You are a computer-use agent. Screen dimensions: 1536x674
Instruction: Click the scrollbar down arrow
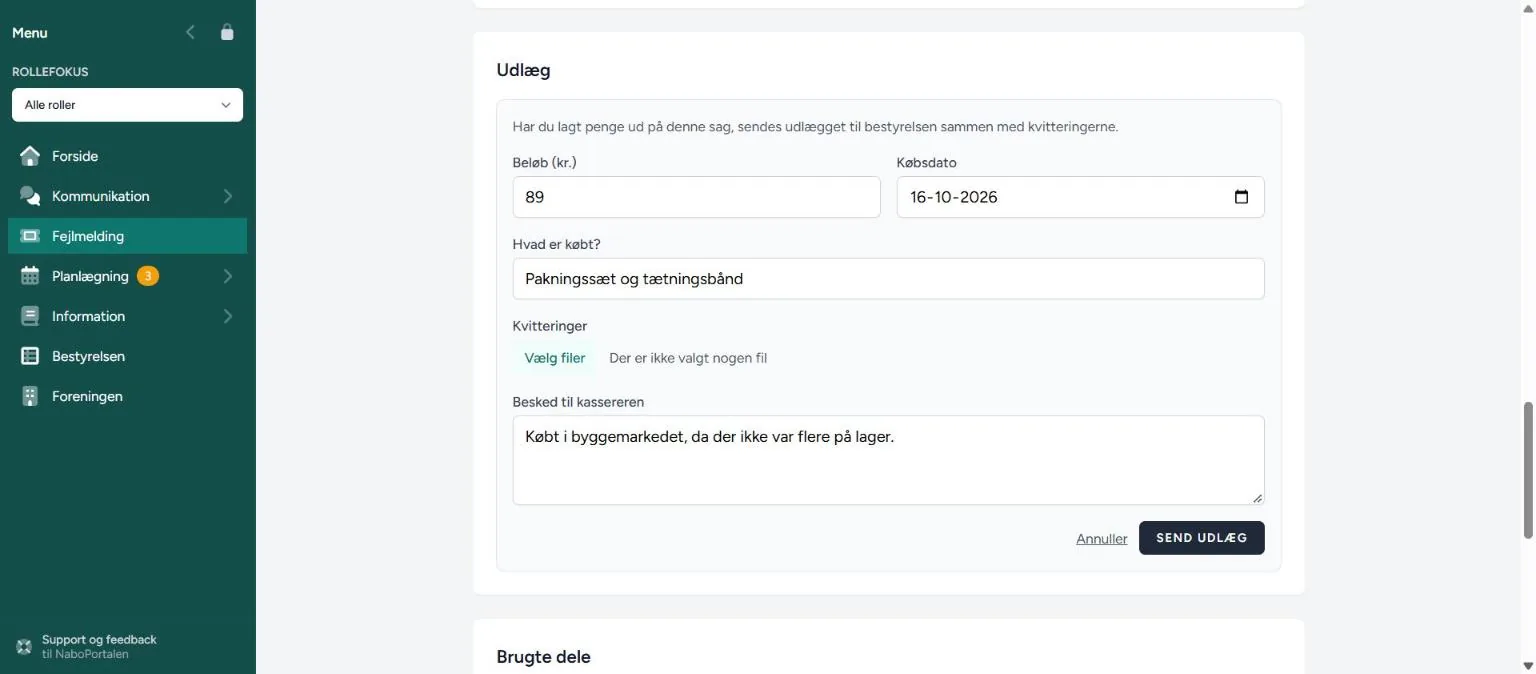(1527, 665)
